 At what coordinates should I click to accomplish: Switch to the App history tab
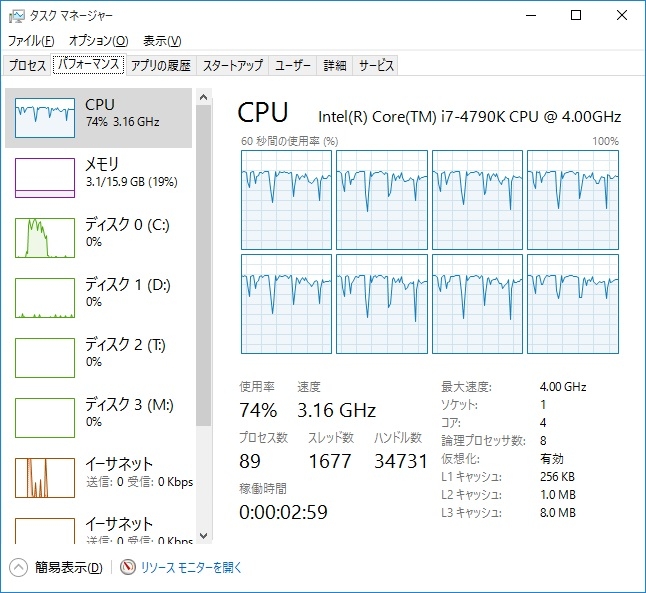coord(159,65)
